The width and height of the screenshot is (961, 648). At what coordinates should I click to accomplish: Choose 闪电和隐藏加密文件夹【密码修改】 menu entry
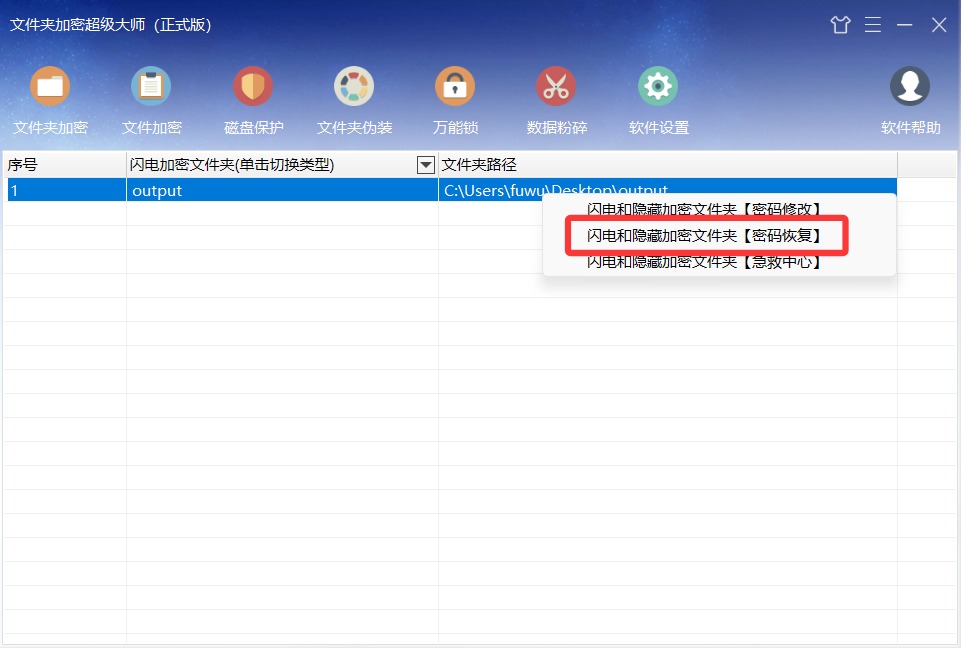(x=704, y=209)
